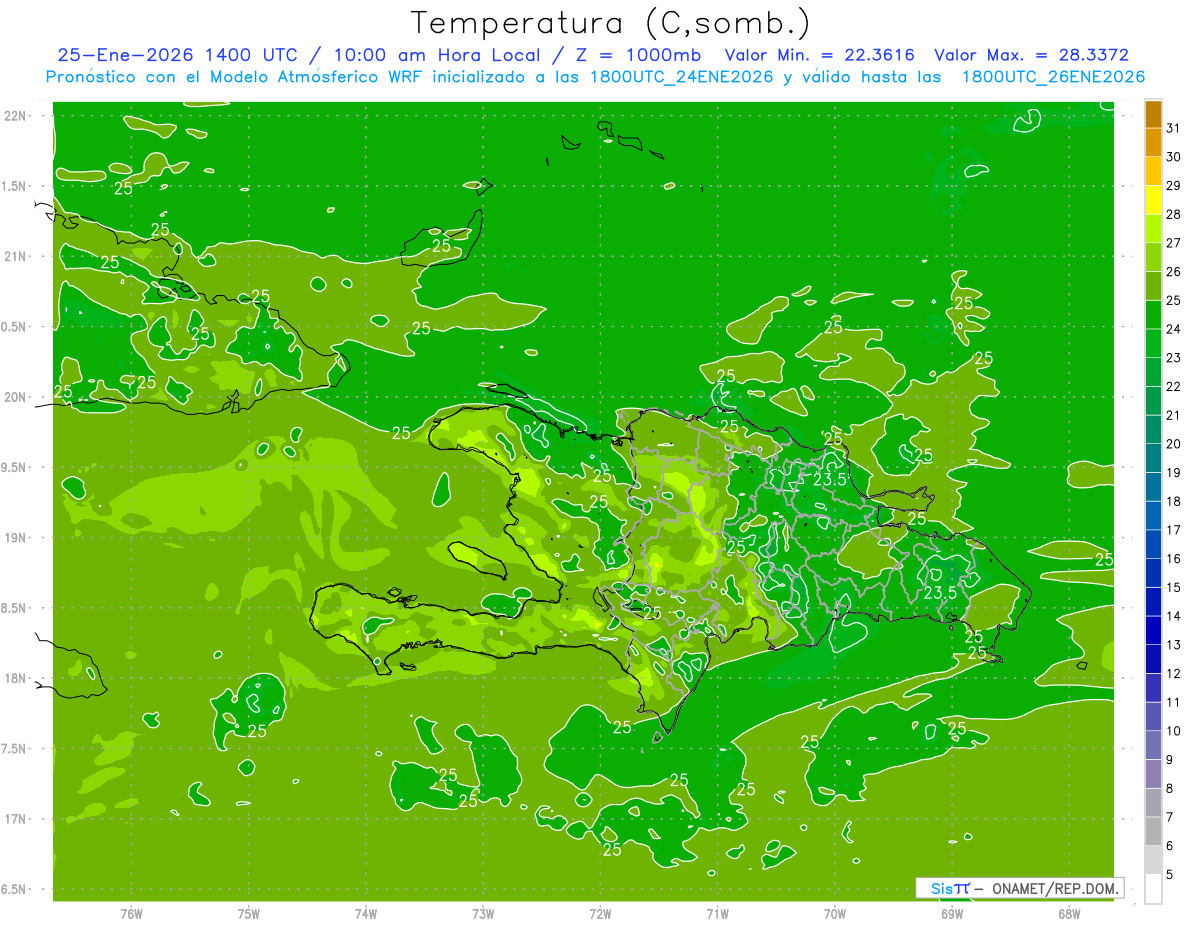This screenshot has width=1200, height=927.
Task: Click the legend value 17
Action: click(x=1173, y=530)
